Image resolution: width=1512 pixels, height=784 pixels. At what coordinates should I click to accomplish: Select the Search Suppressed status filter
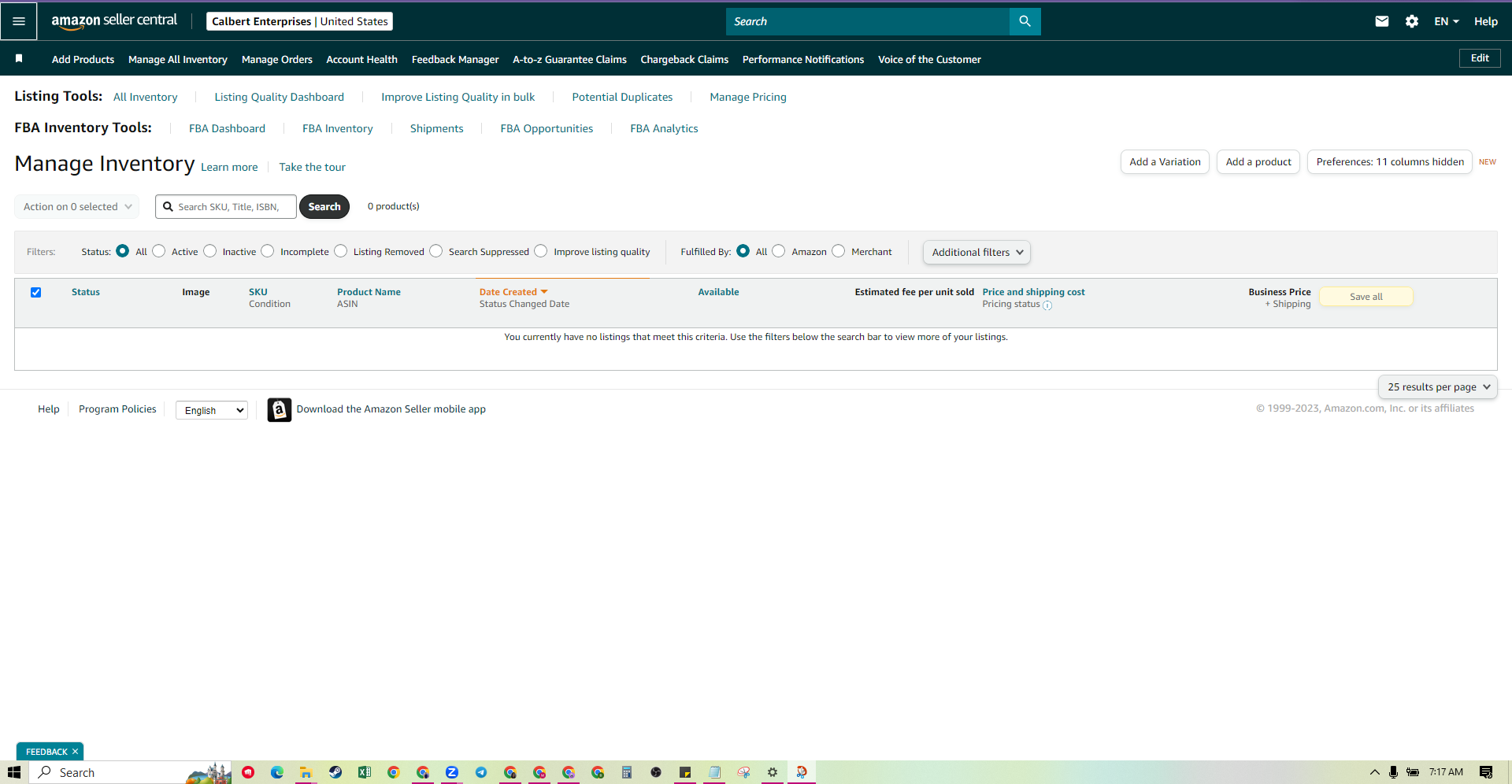pyautogui.click(x=436, y=251)
